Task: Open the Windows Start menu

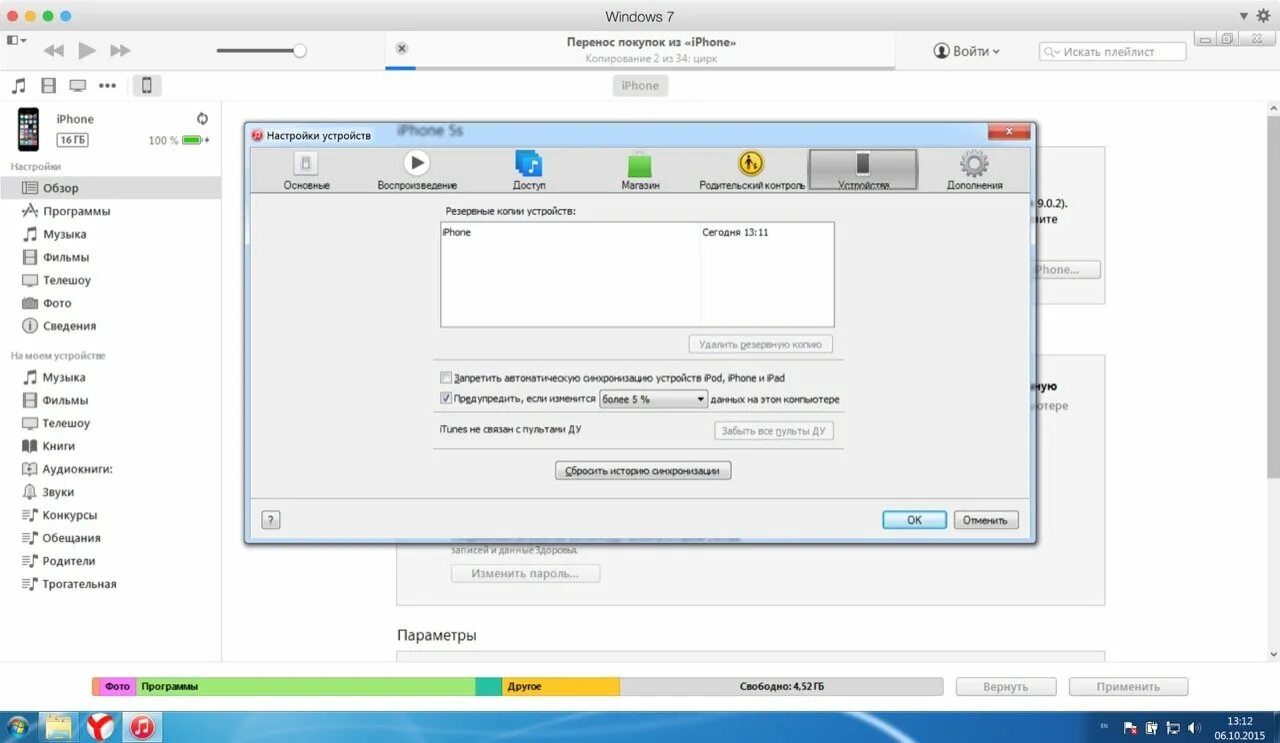Action: click(18, 727)
